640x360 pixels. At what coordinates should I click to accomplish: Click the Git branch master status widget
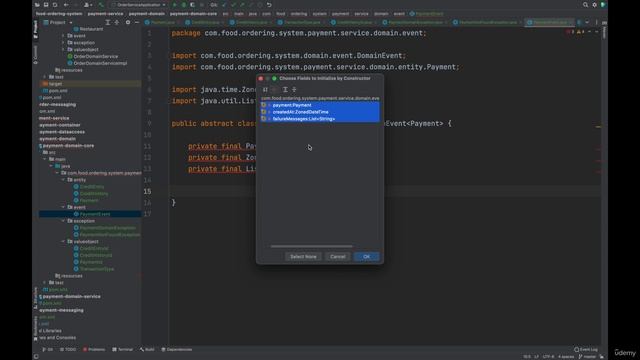pyautogui.click(x=588, y=357)
